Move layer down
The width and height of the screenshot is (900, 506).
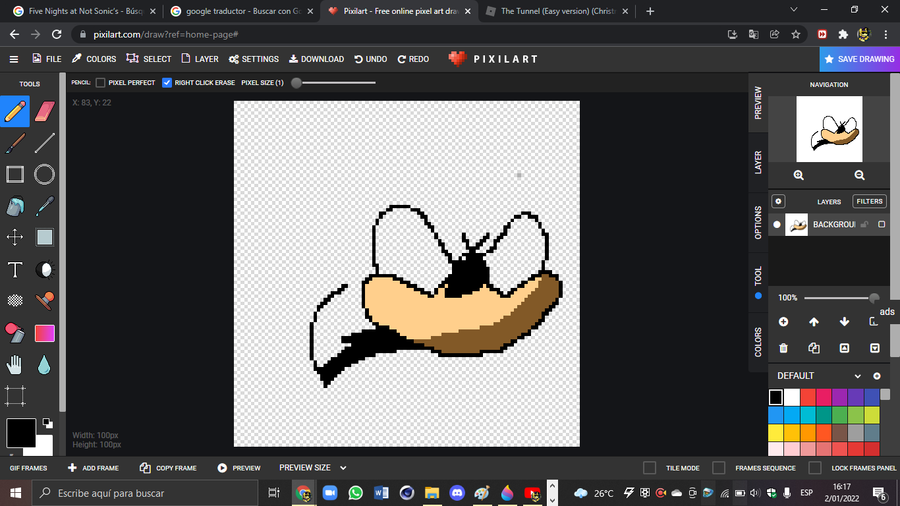coord(844,322)
